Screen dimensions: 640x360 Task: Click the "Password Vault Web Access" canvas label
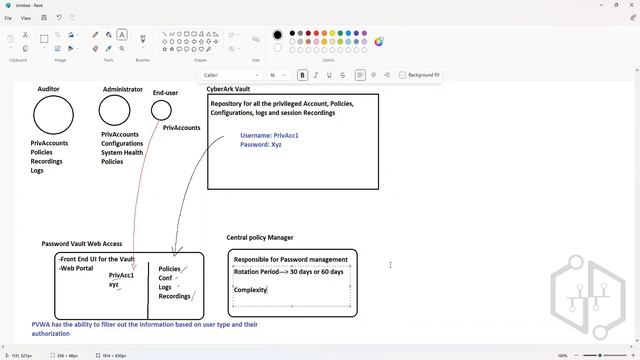tap(82, 244)
